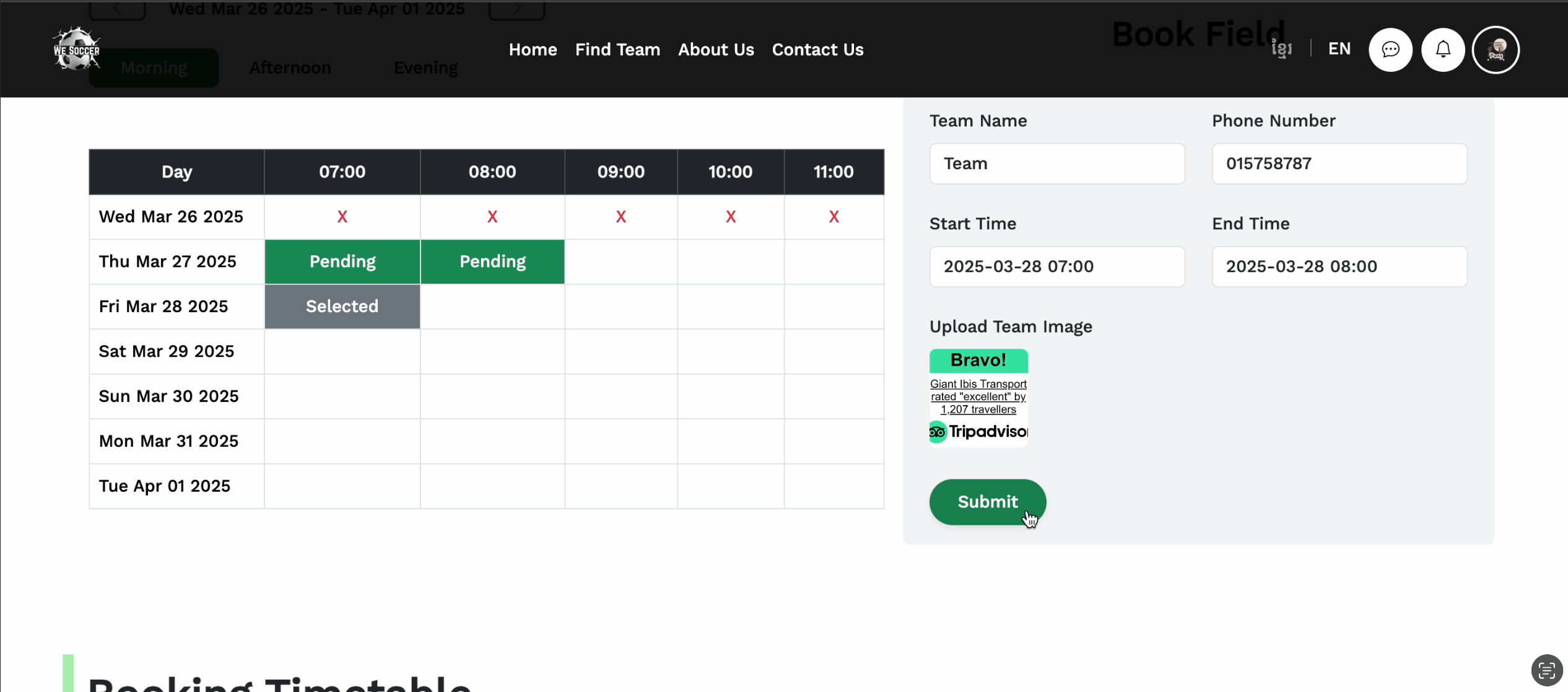This screenshot has width=1568, height=692.
Task: Select Thu Mar 27 07:00 Pending slot
Action: (342, 261)
